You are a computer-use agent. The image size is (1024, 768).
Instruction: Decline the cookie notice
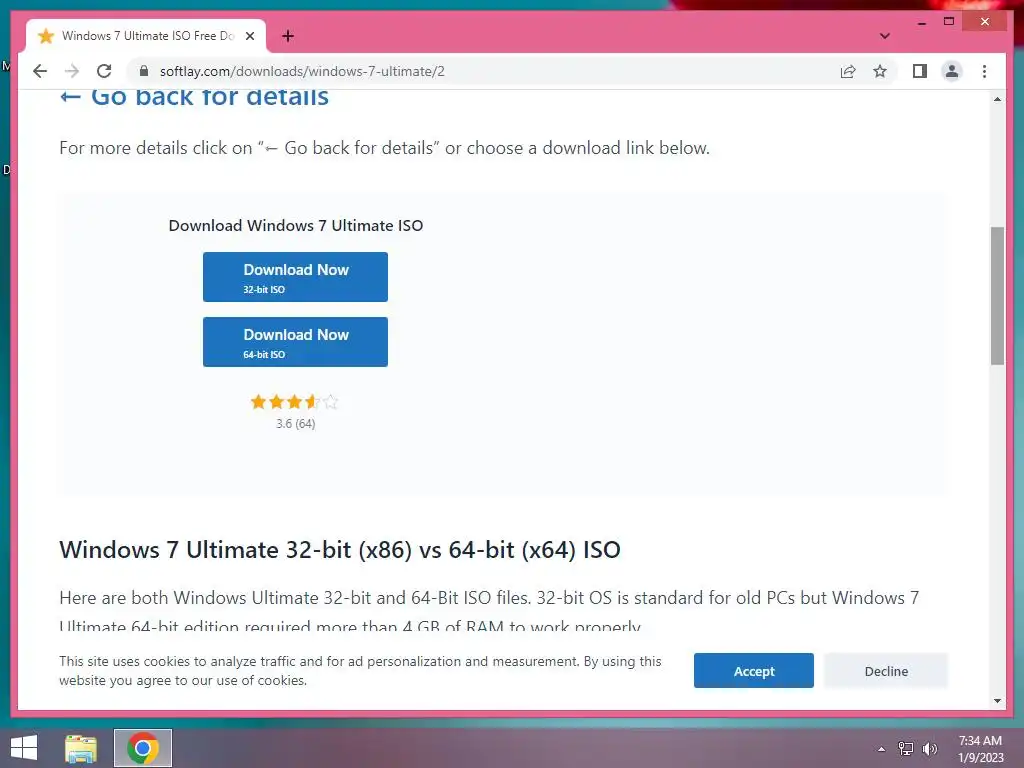coord(886,671)
